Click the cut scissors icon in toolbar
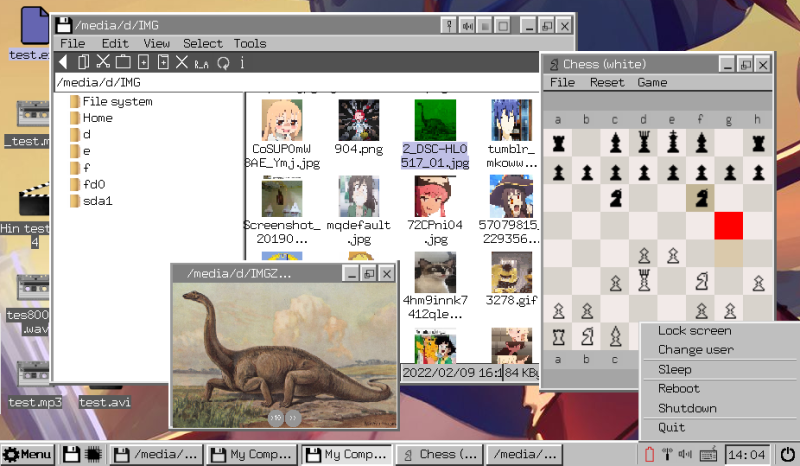 (103, 62)
